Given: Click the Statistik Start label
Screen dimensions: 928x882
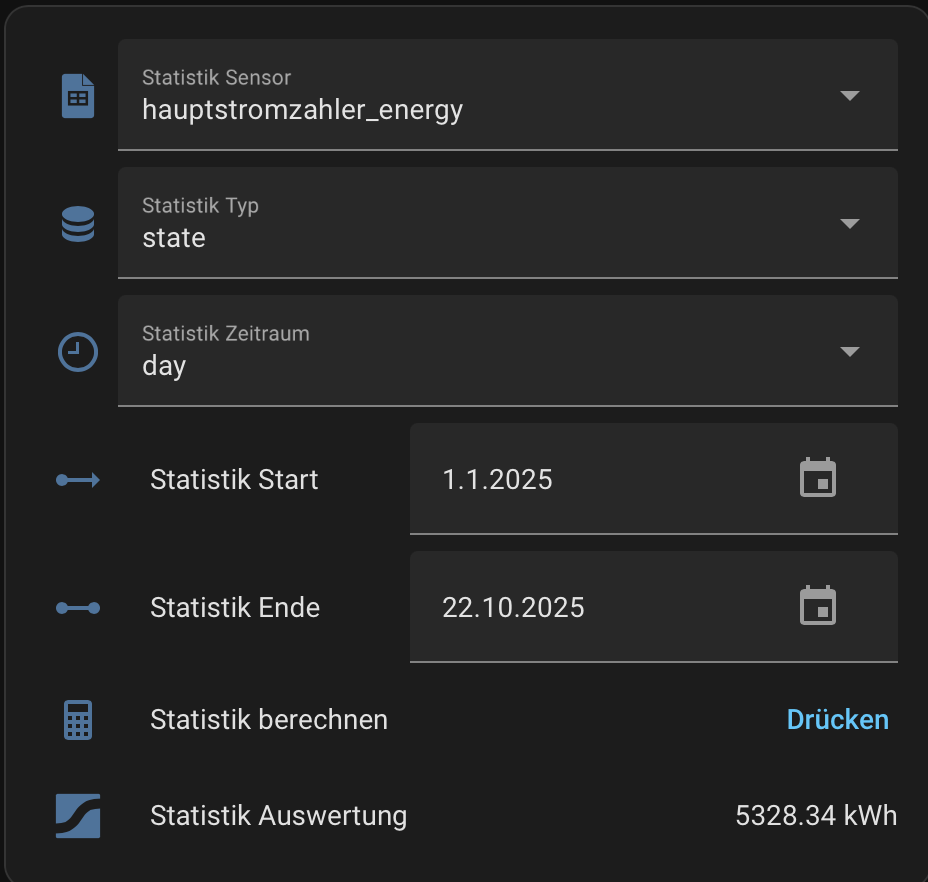Looking at the screenshot, I should (x=234, y=480).
